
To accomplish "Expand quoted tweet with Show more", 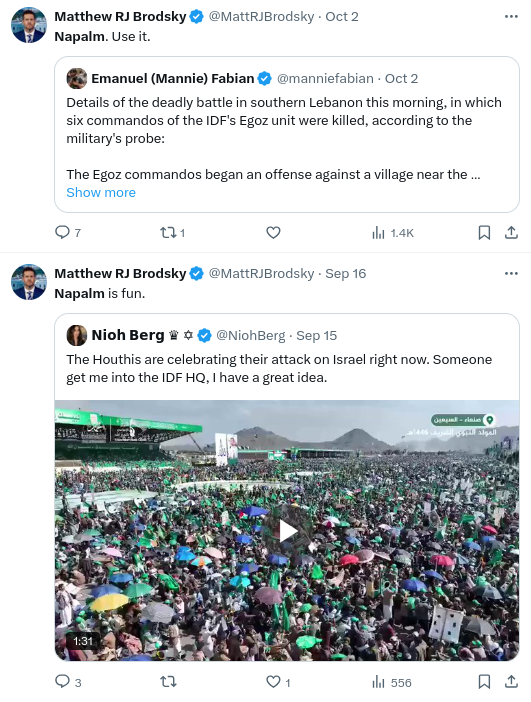I will [101, 193].
